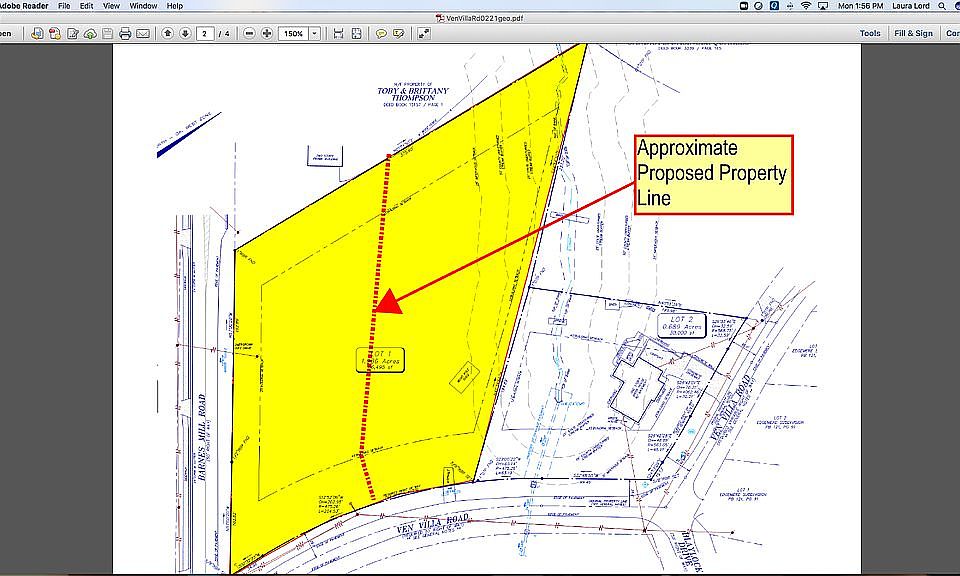The image size is (960, 576).
Task: Go to next page with down arrow
Action: coord(185,34)
